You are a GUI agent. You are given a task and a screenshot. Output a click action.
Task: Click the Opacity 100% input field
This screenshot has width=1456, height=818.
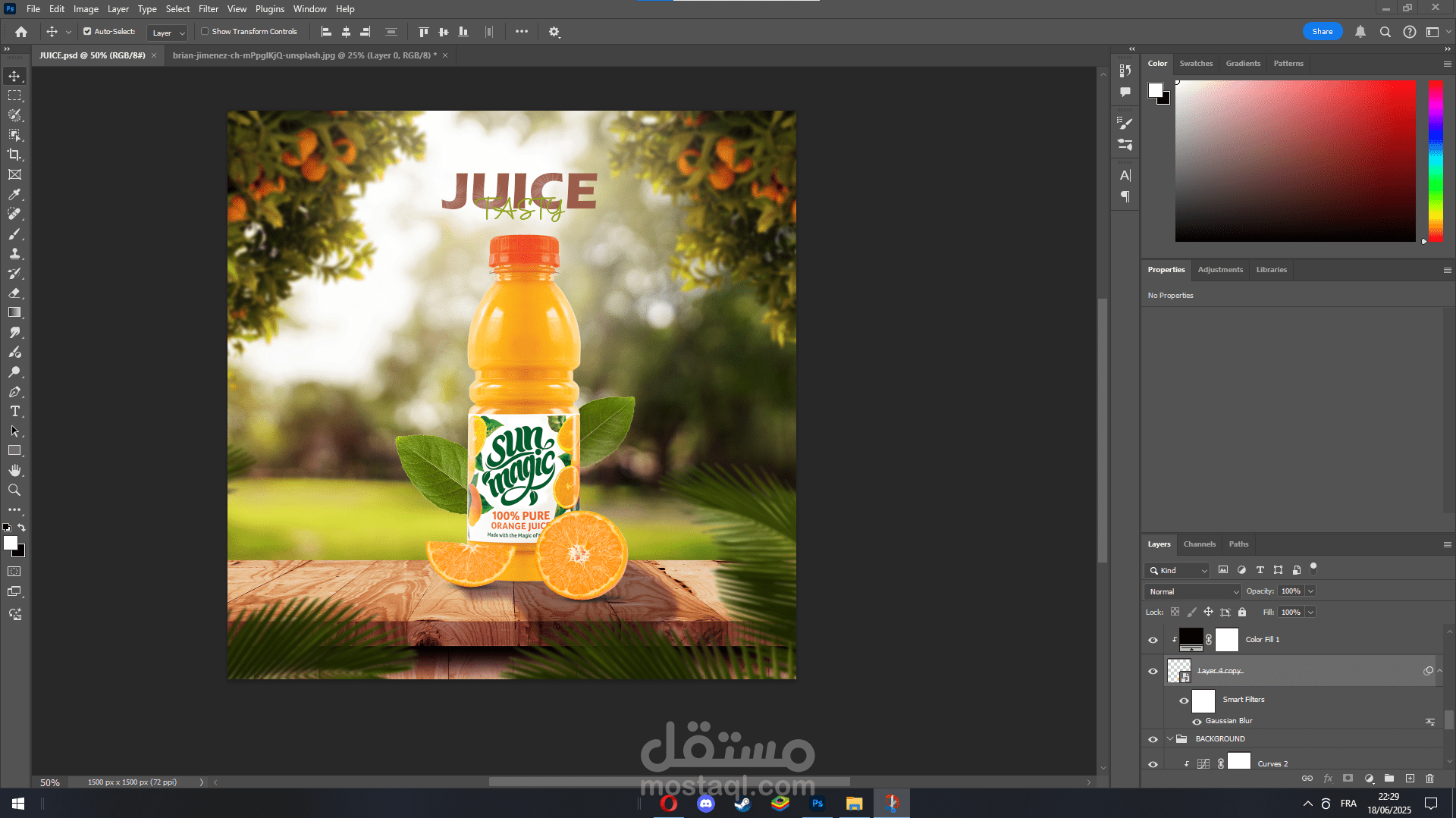(1291, 591)
